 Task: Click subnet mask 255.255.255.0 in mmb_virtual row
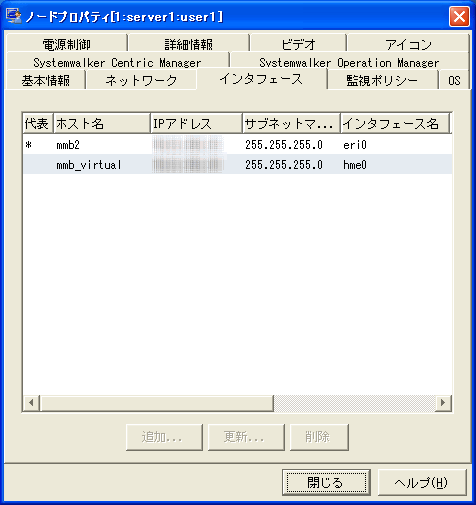coord(284,165)
